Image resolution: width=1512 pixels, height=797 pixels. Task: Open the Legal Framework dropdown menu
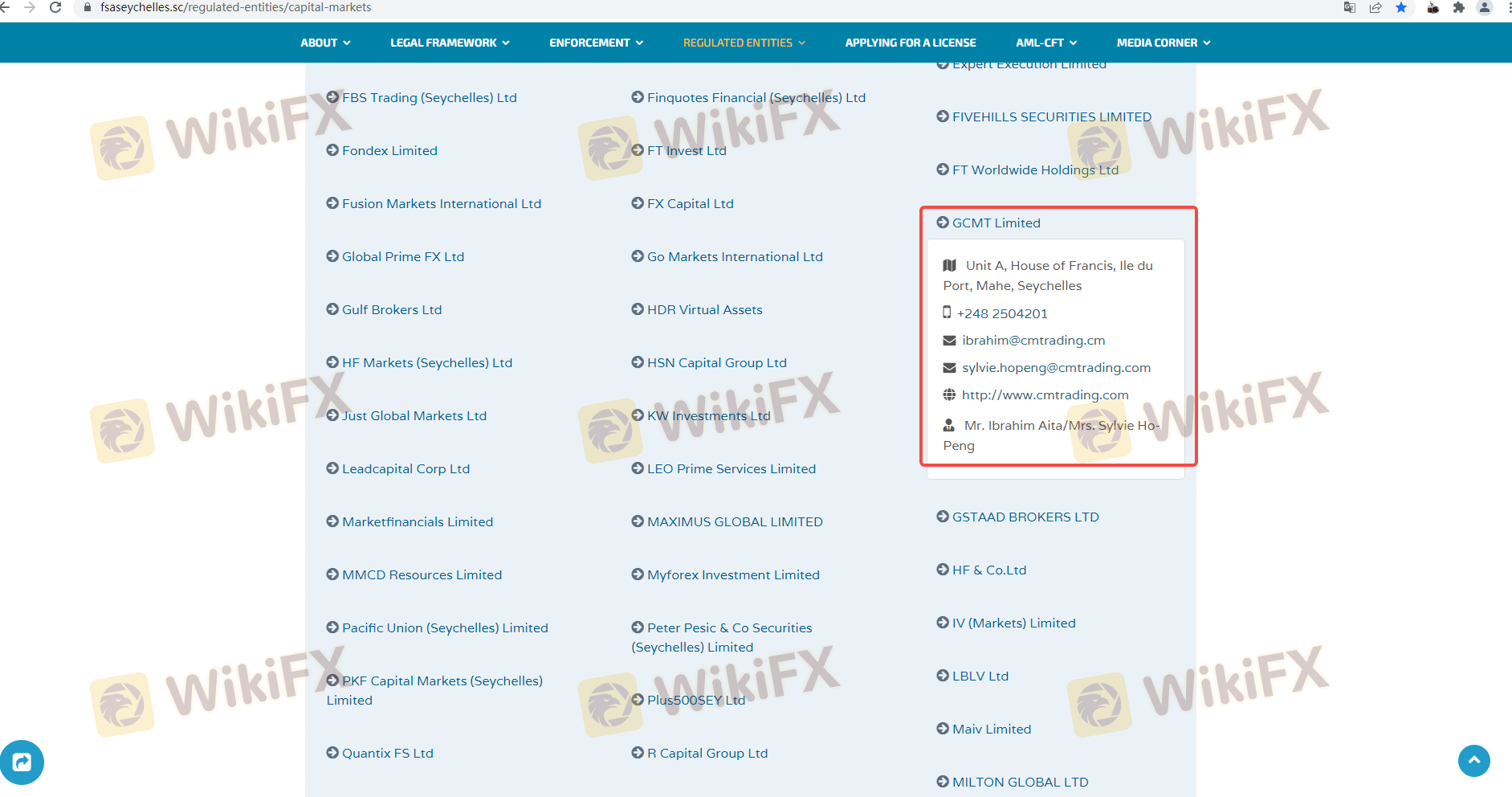point(450,43)
